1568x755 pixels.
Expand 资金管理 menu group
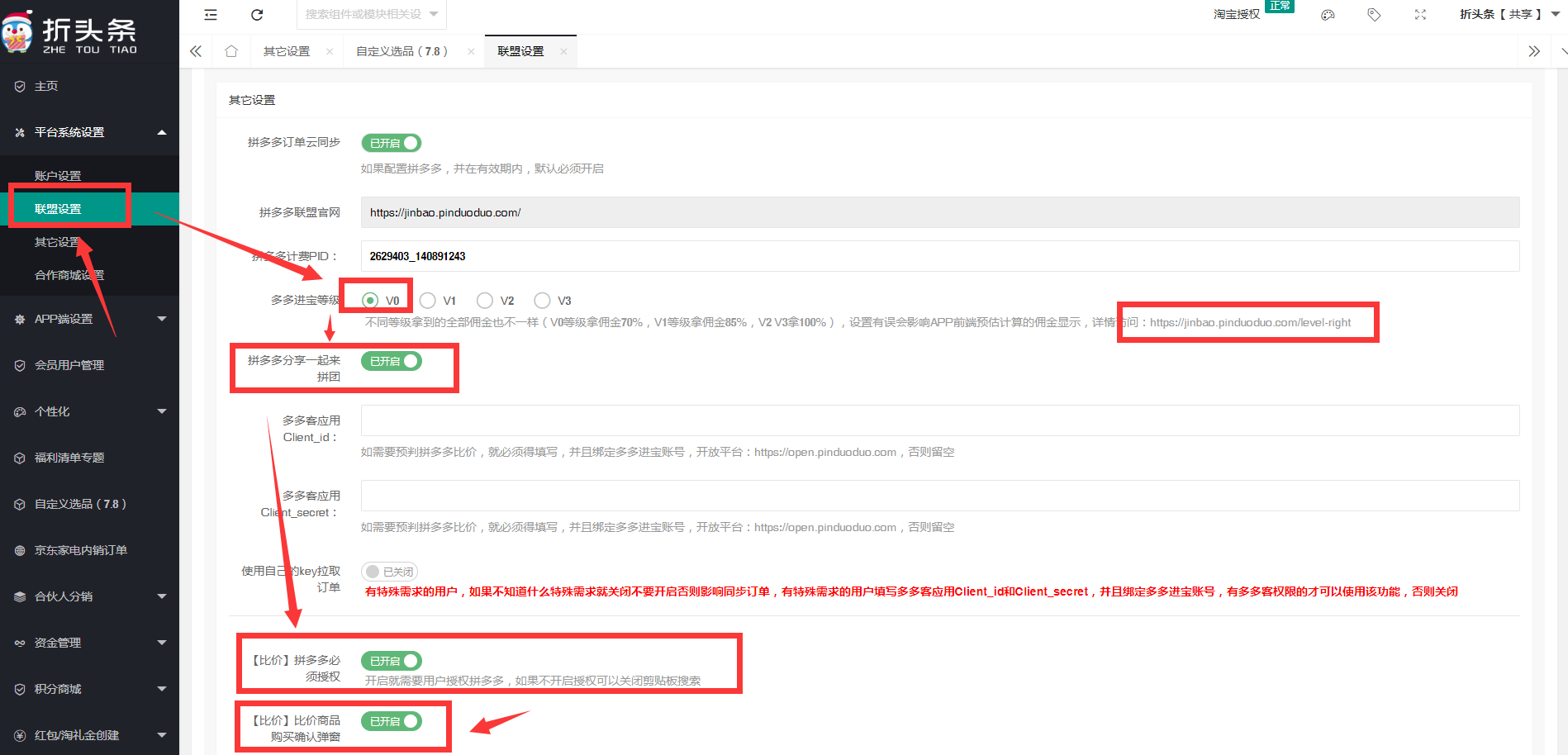point(162,643)
